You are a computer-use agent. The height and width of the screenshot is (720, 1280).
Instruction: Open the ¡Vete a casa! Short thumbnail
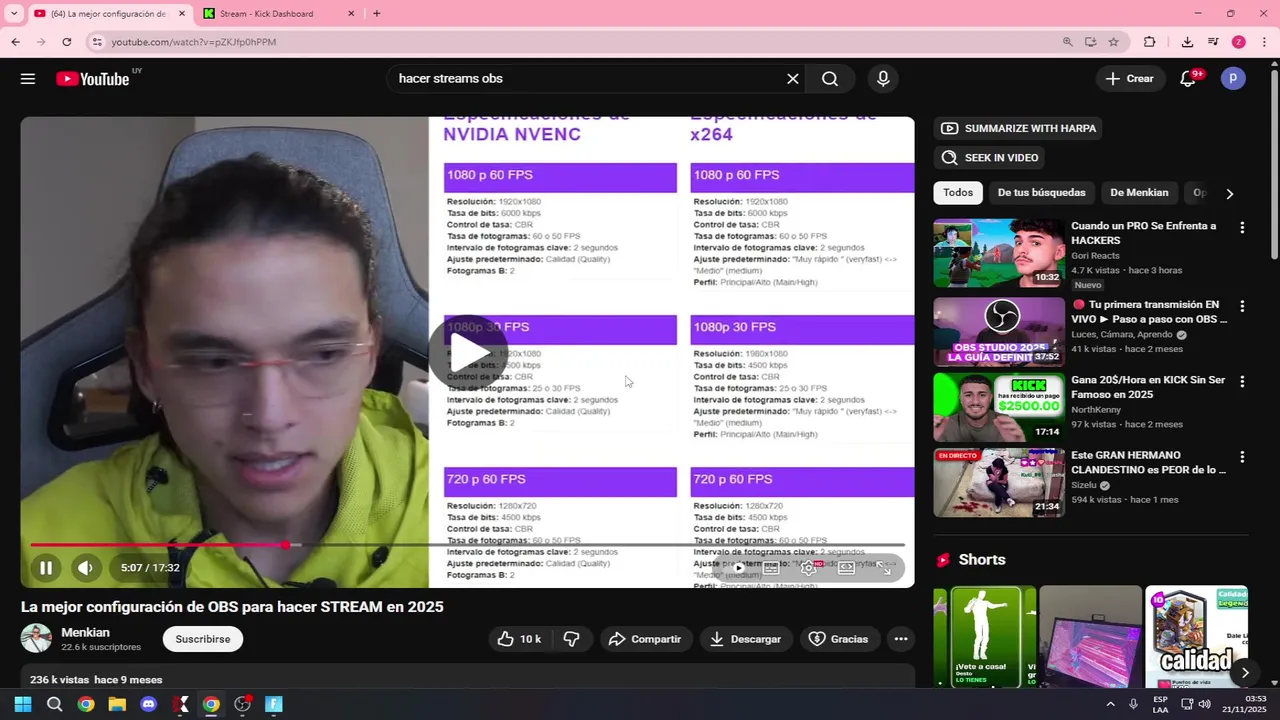click(x=985, y=637)
